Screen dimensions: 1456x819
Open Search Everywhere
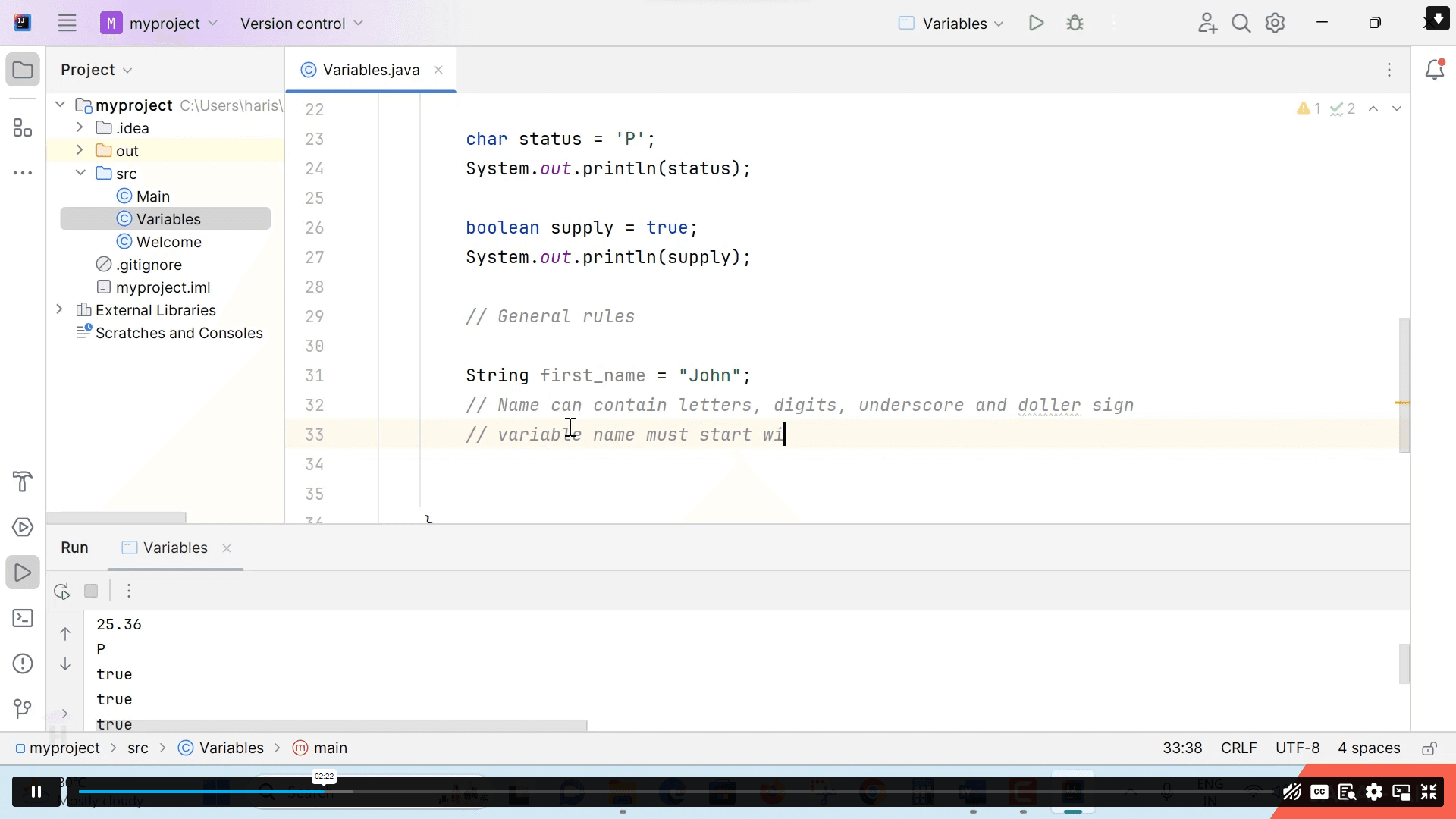(1241, 24)
